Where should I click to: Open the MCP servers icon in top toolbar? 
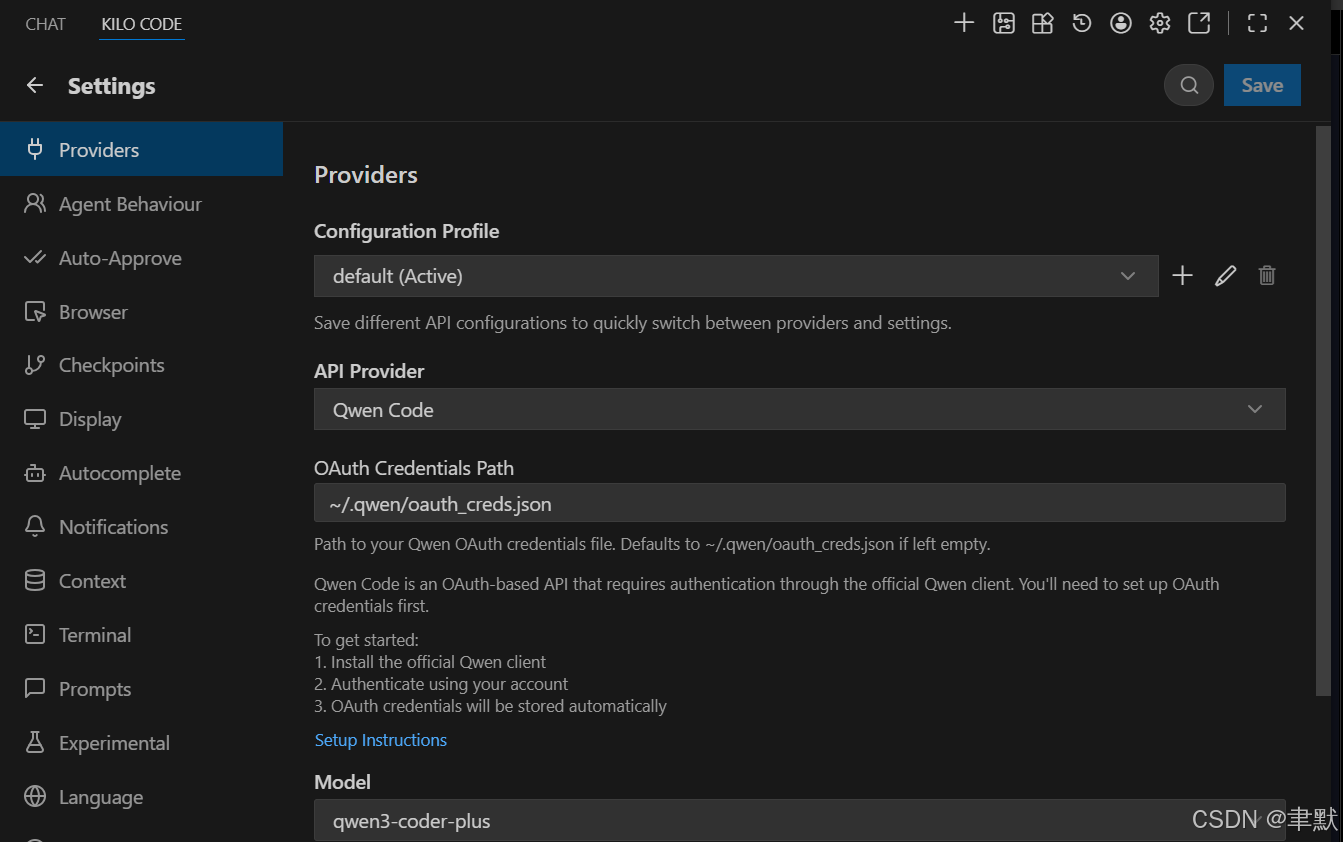[x=1003, y=23]
